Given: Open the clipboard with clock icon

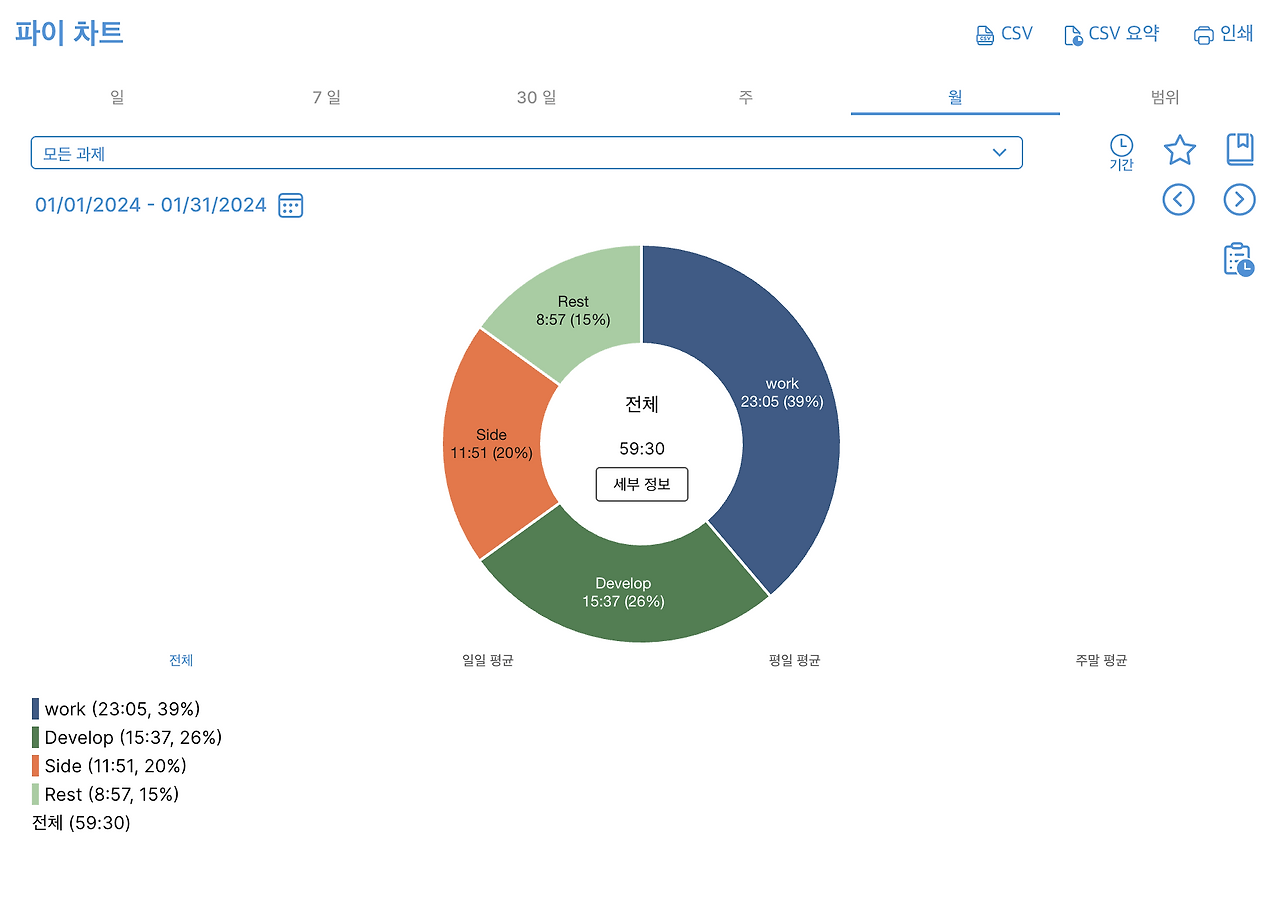Looking at the screenshot, I should [x=1239, y=259].
